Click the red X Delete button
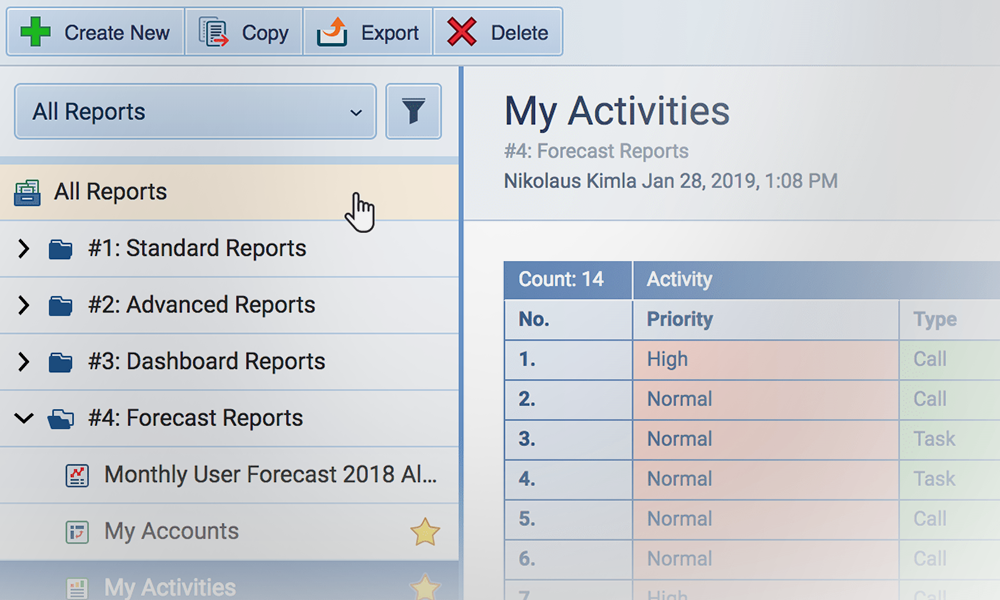Image resolution: width=1000 pixels, height=600 pixels. click(x=497, y=33)
